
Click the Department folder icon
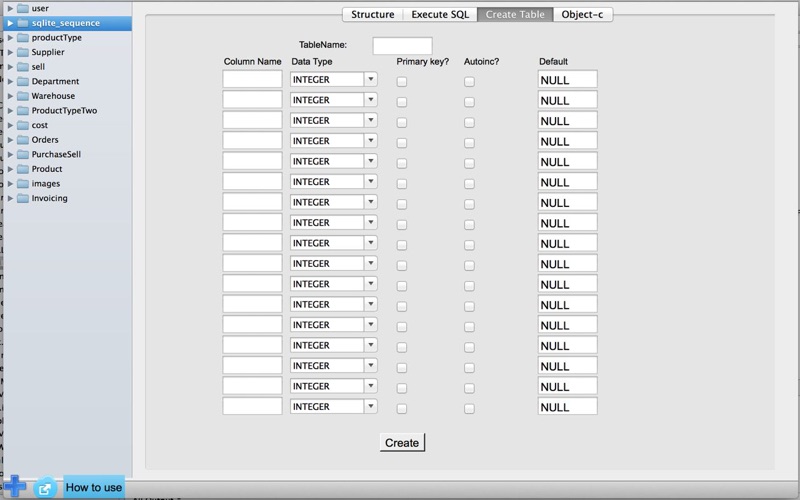point(22,82)
